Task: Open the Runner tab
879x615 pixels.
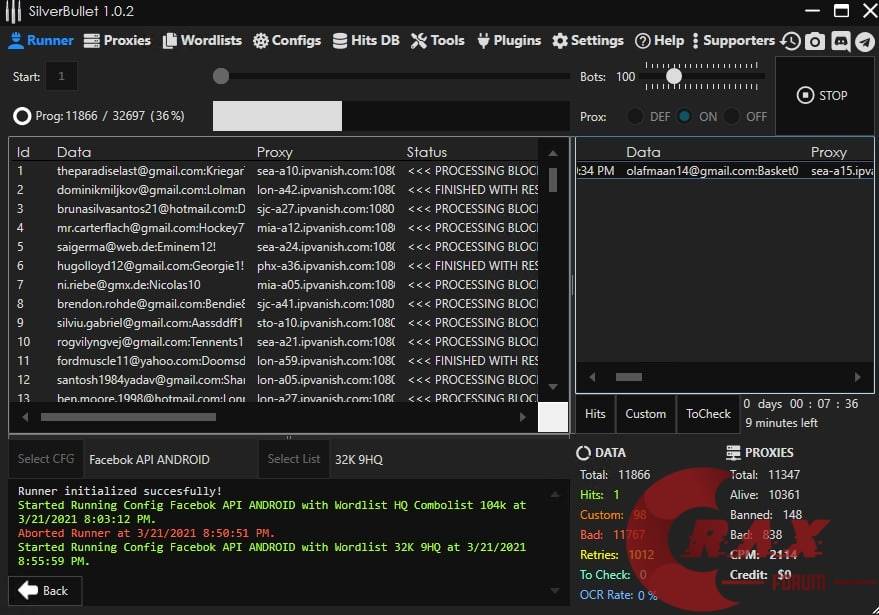Action: (x=41, y=40)
